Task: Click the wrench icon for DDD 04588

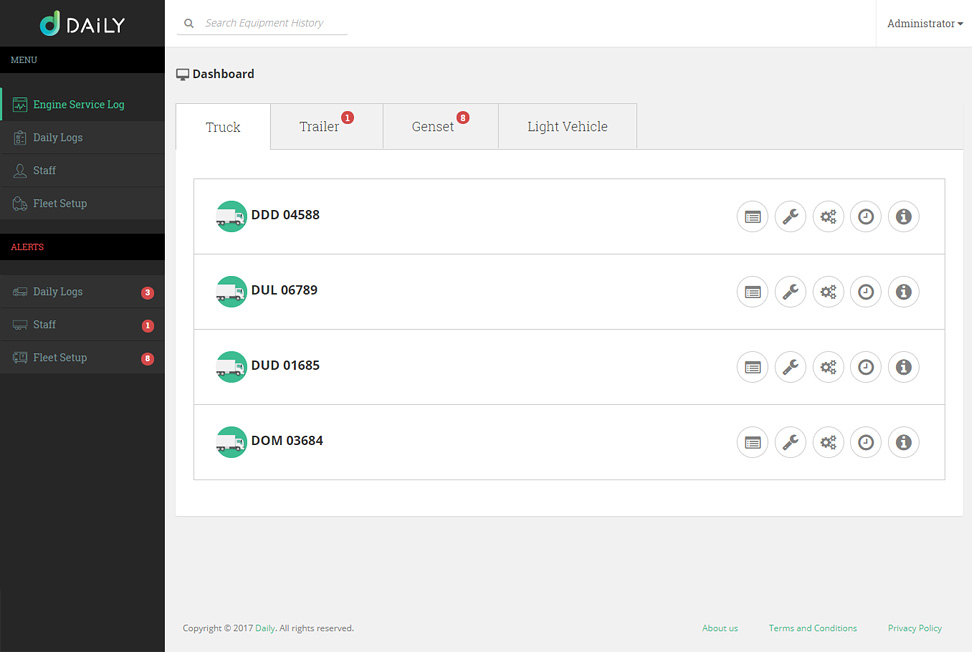Action: tap(790, 216)
